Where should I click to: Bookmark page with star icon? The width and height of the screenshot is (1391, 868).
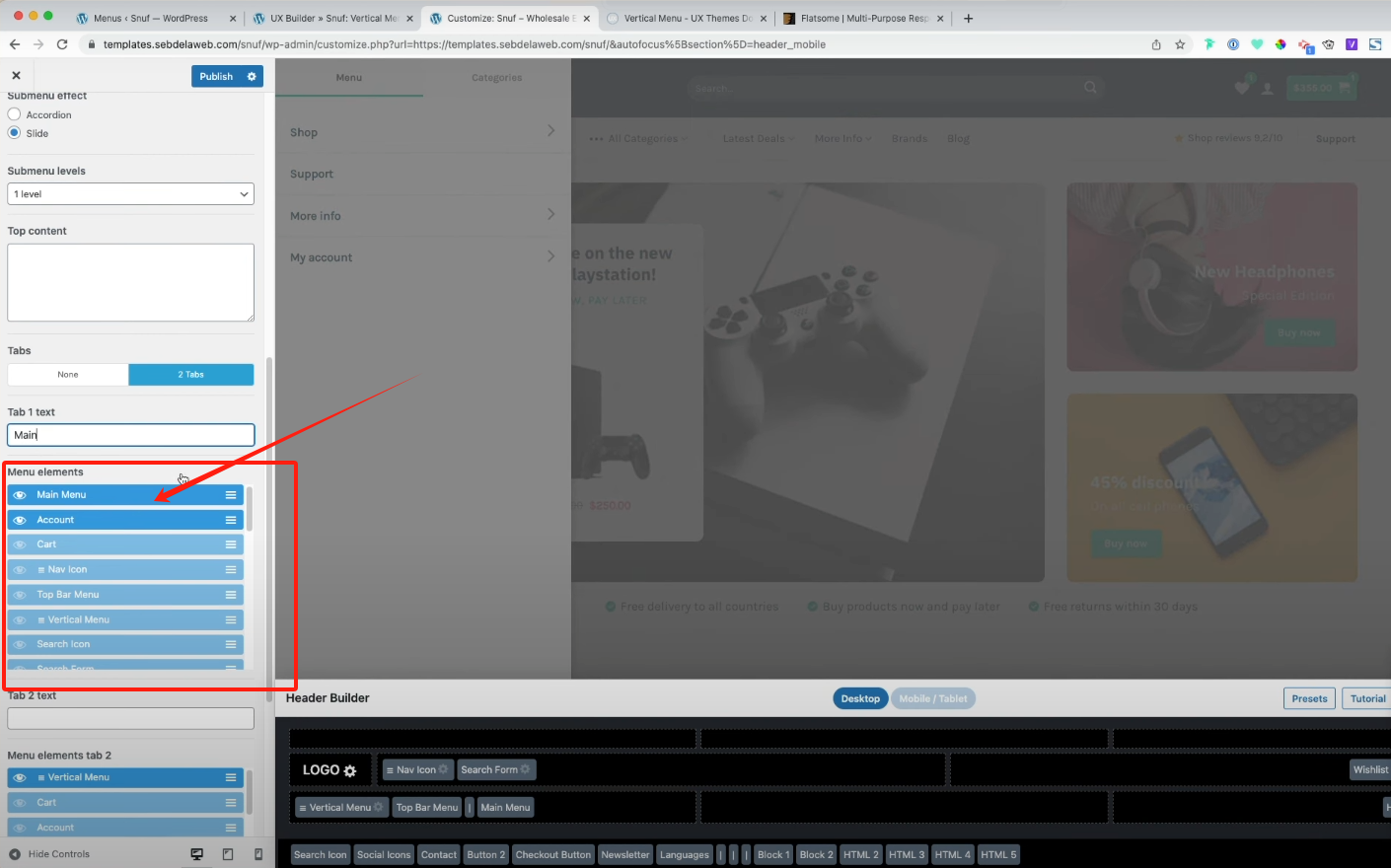[1180, 44]
